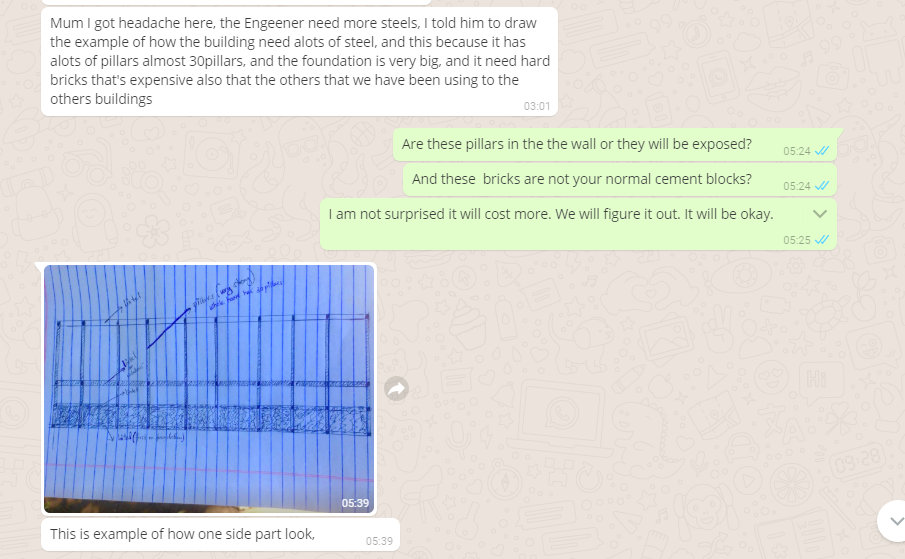Click the 'This is example of how' message

(220, 535)
